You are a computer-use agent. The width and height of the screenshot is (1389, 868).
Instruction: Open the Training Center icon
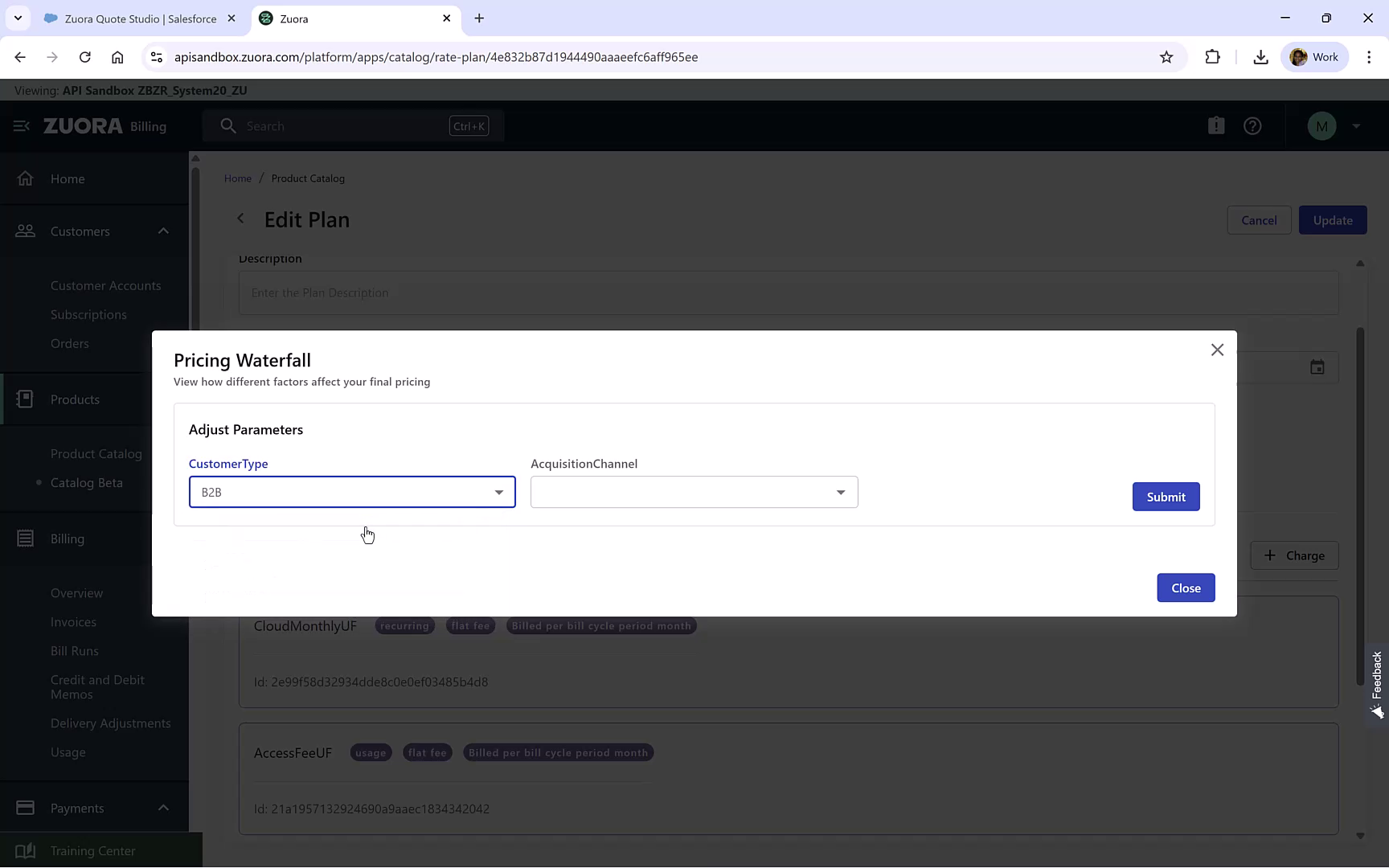point(27,850)
